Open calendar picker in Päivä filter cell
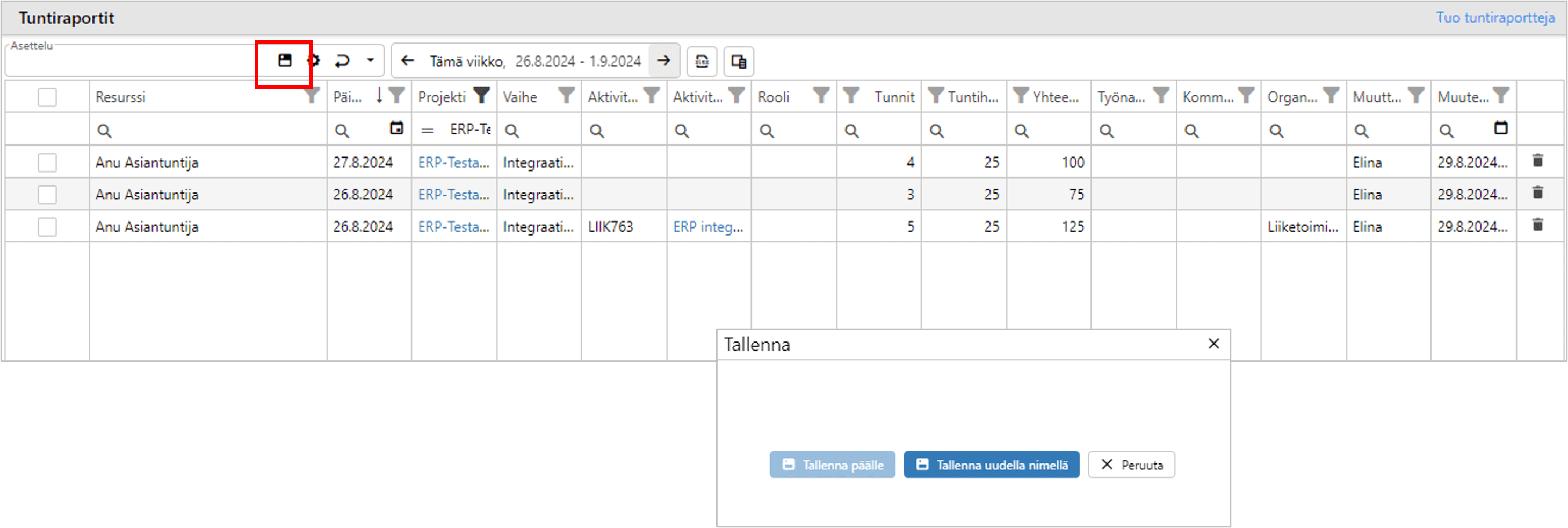 click(x=396, y=129)
